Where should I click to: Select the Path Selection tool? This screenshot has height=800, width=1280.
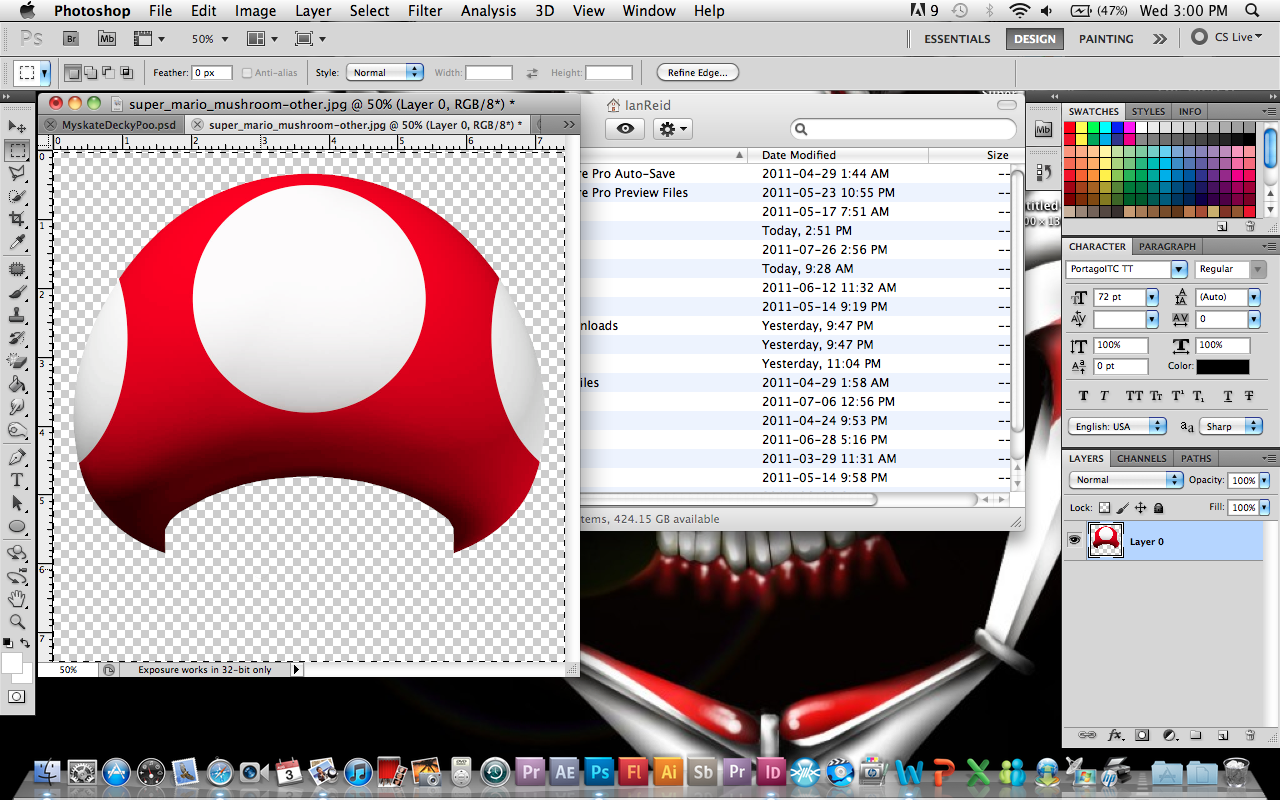pyautogui.click(x=17, y=504)
